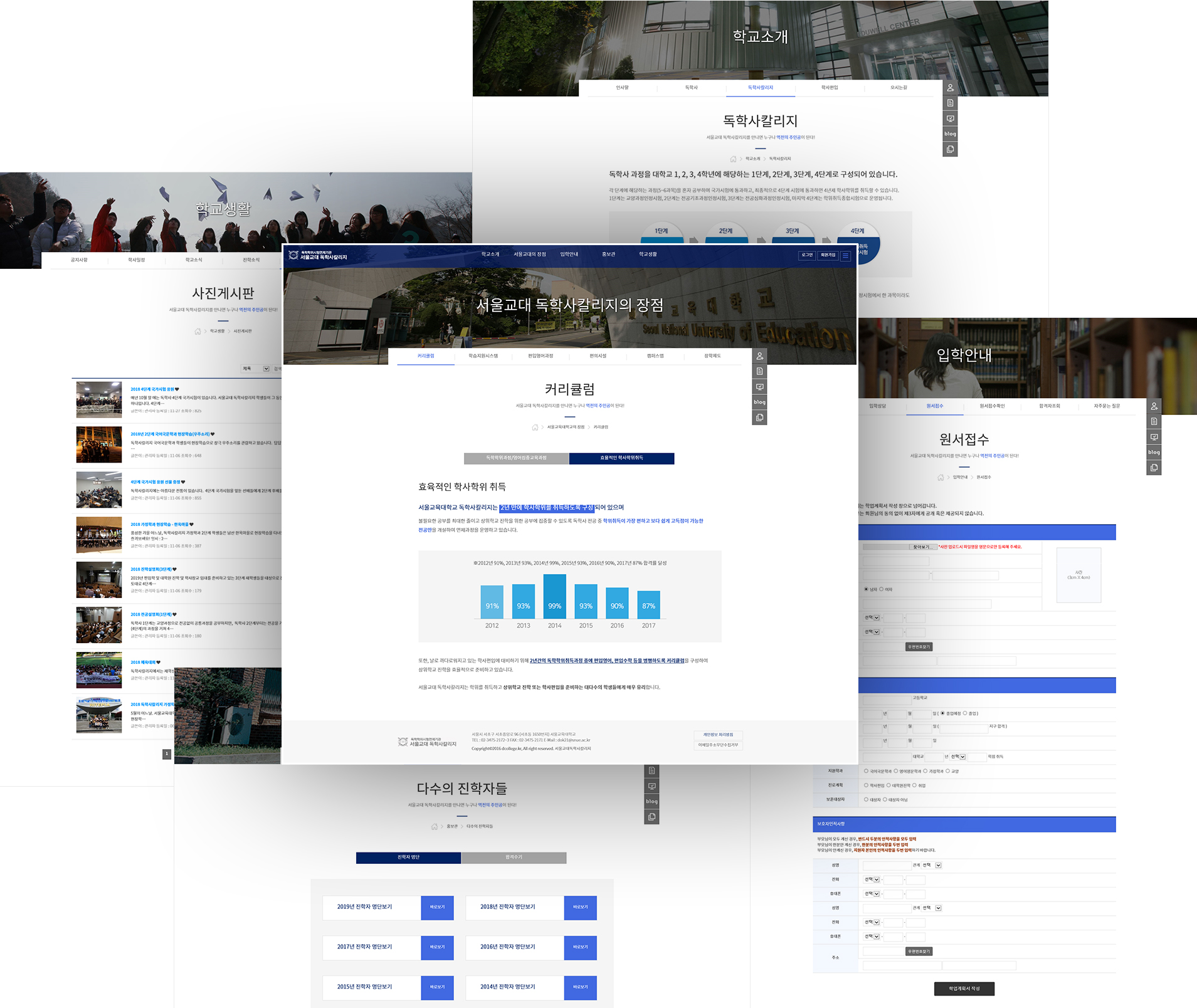Select the 졸업예정 radio button
This screenshot has height=1008, width=1197.
pos(942,713)
